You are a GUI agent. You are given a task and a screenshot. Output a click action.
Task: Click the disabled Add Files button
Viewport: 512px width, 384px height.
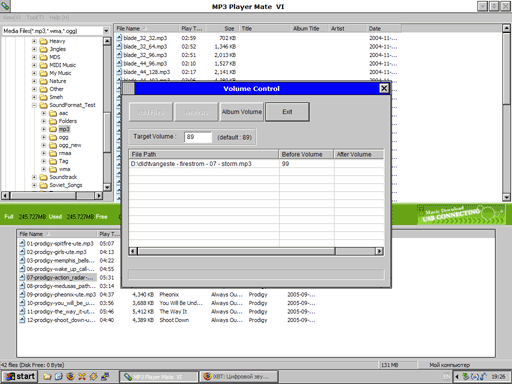151,112
